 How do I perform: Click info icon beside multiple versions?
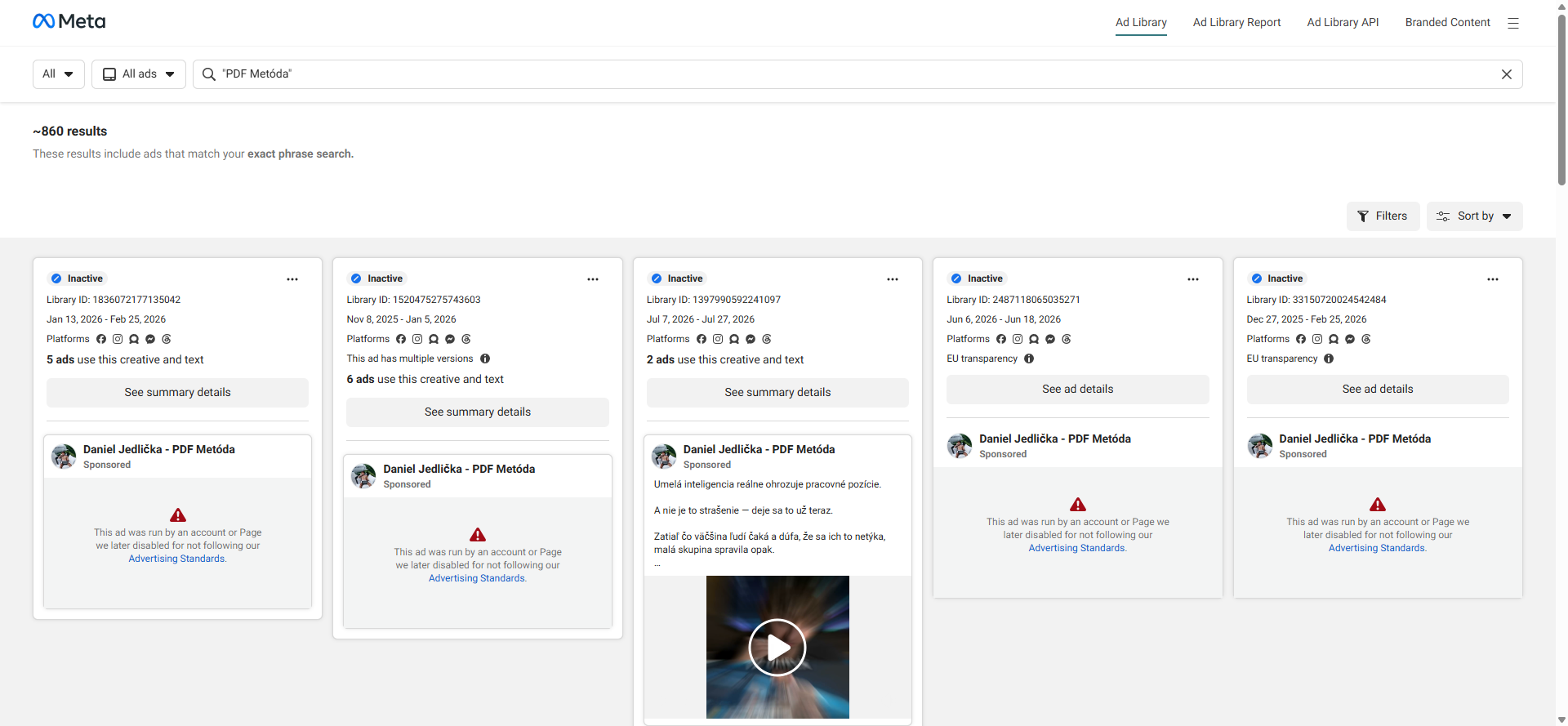(485, 359)
